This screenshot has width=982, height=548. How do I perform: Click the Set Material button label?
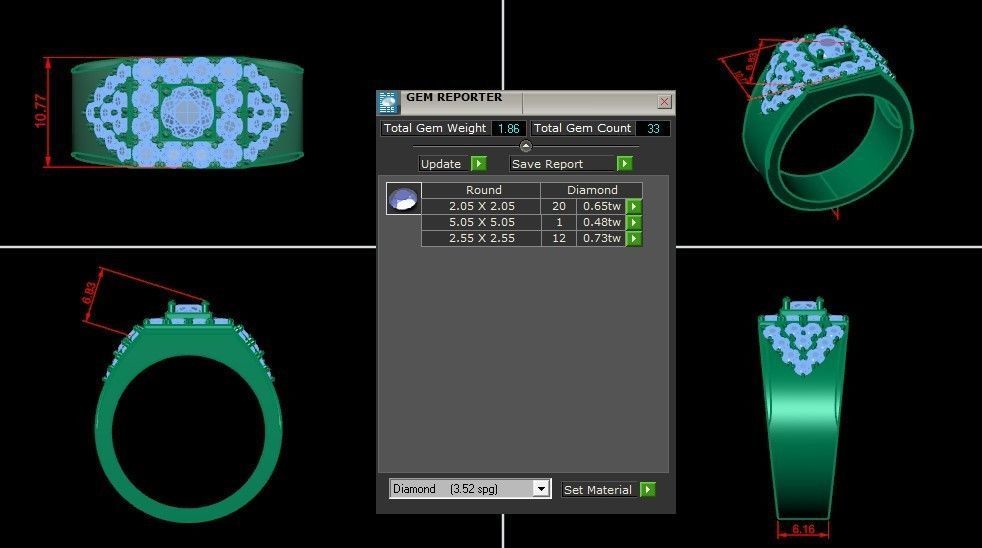[x=597, y=490]
